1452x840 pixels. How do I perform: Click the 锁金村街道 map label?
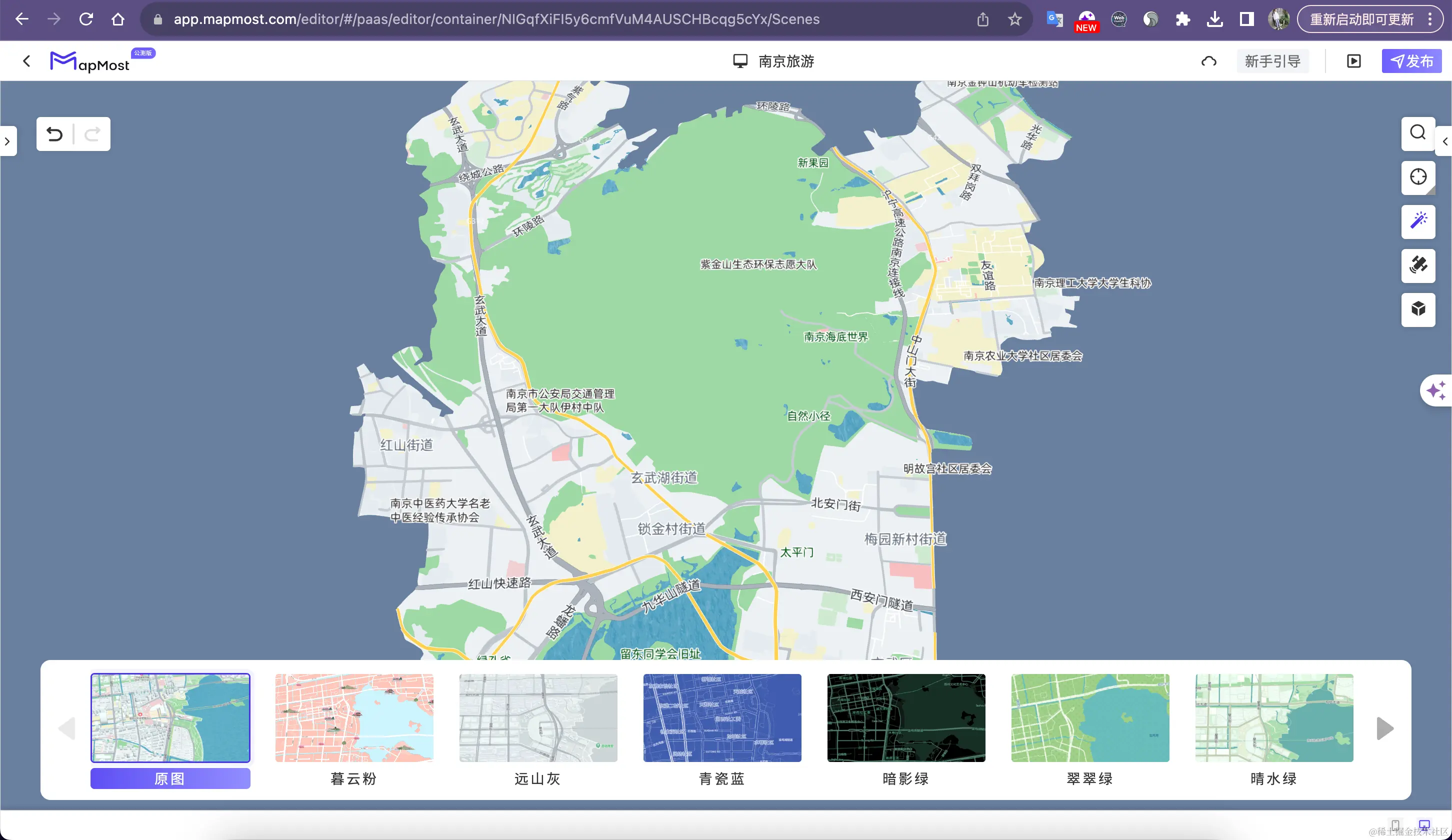[671, 528]
